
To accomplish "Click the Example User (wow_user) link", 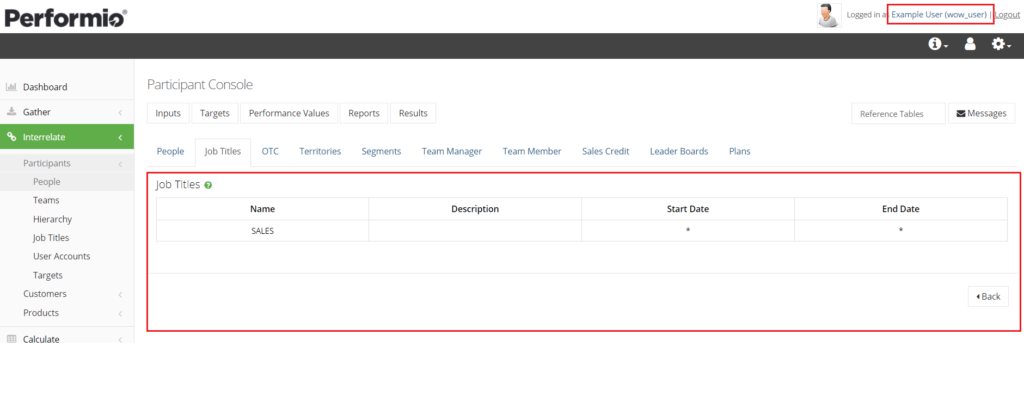I will 939,14.
